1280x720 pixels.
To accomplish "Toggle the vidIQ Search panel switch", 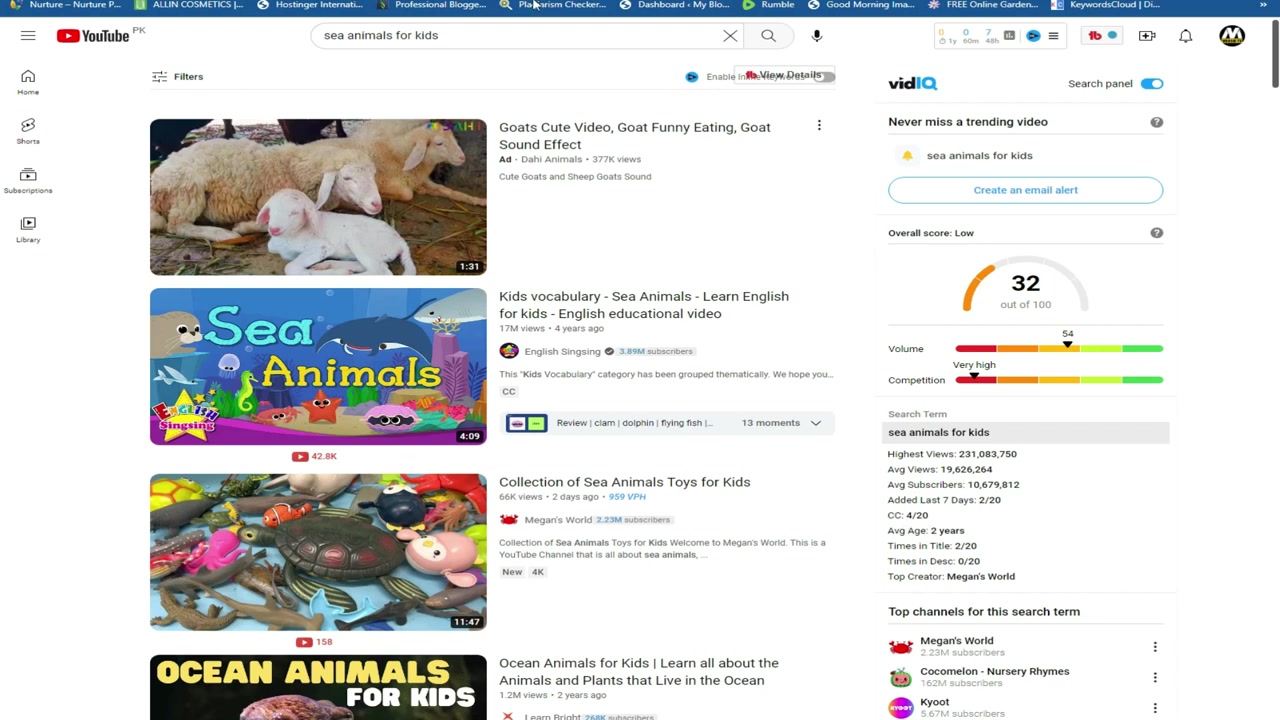I will (x=1152, y=84).
